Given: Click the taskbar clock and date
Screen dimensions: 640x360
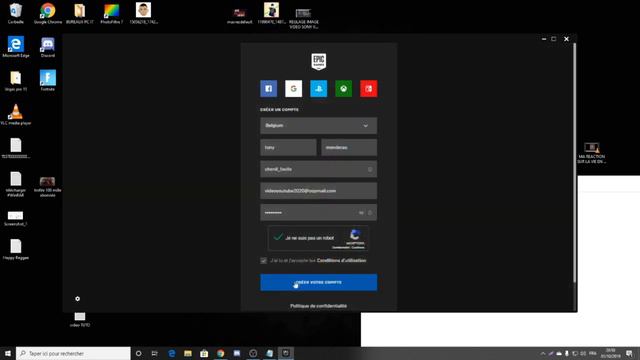Looking at the screenshot, I should (x=611, y=353).
